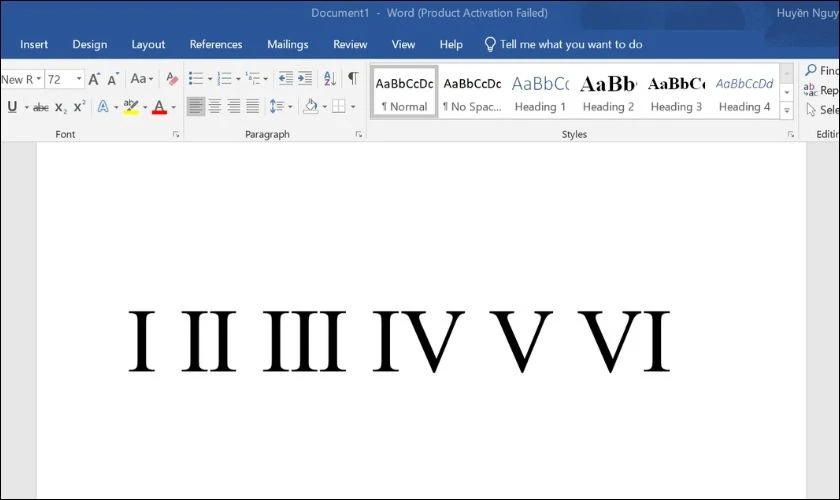Screen dimensions: 840x500
Task: Switch to the Layout tab
Action: coord(148,44)
